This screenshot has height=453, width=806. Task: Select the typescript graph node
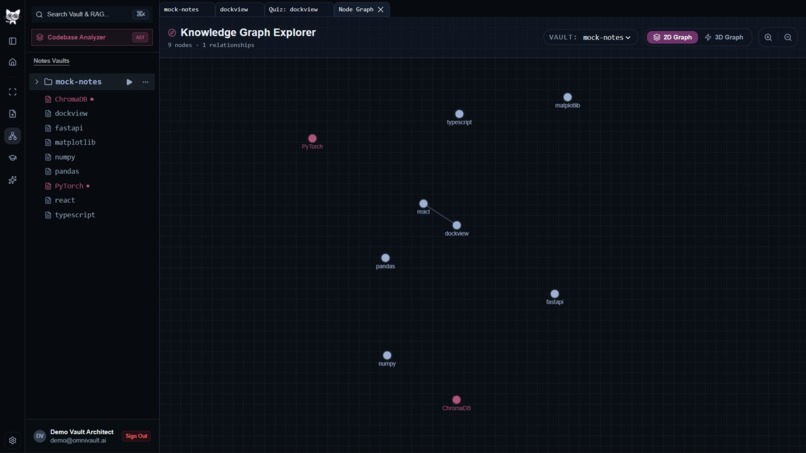[459, 114]
